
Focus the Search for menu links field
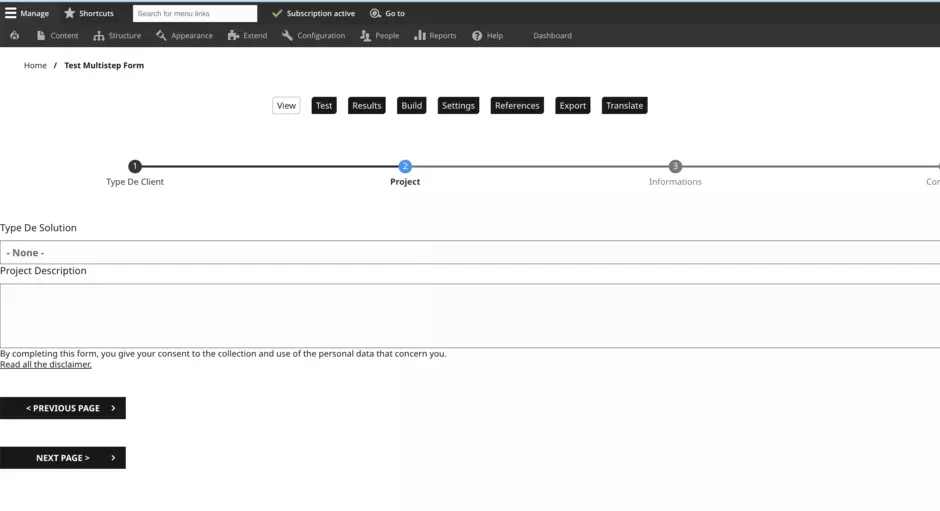(195, 13)
